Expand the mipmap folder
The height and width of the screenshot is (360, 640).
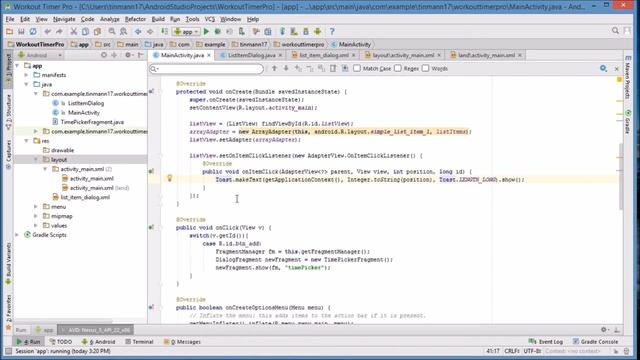36,216
